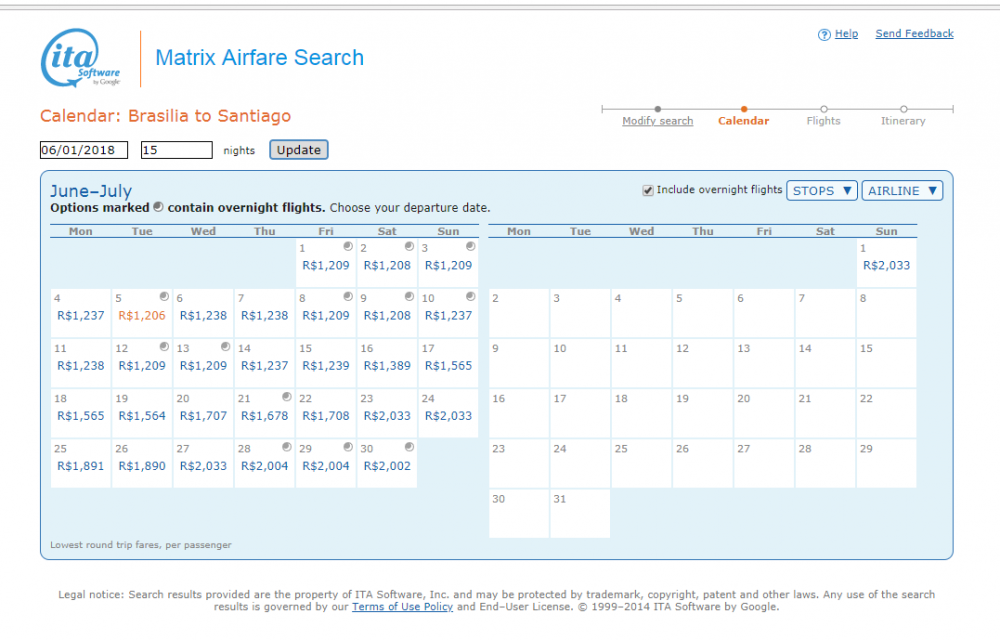Viewport: 1000px width, 640px height.
Task: Click overnight flight icon on June 5
Action: click(163, 296)
